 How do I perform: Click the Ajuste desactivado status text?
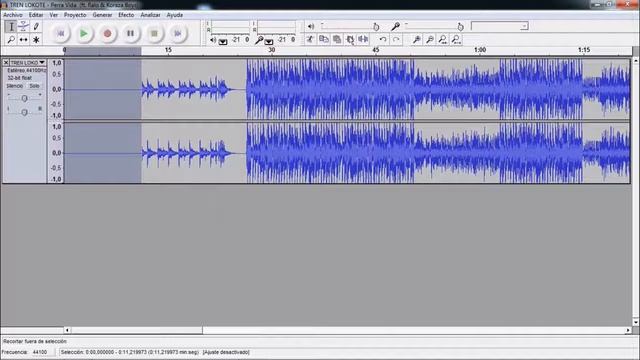(226, 352)
